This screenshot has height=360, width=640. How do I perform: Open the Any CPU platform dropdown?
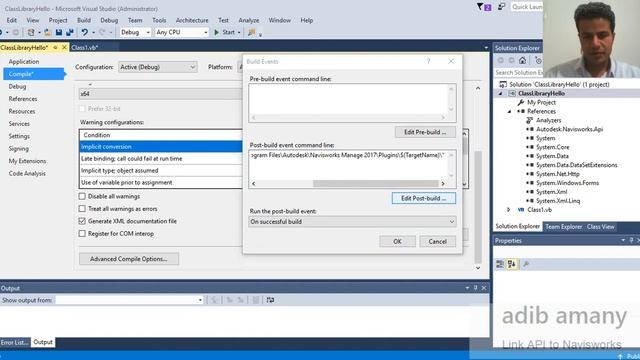182,32
